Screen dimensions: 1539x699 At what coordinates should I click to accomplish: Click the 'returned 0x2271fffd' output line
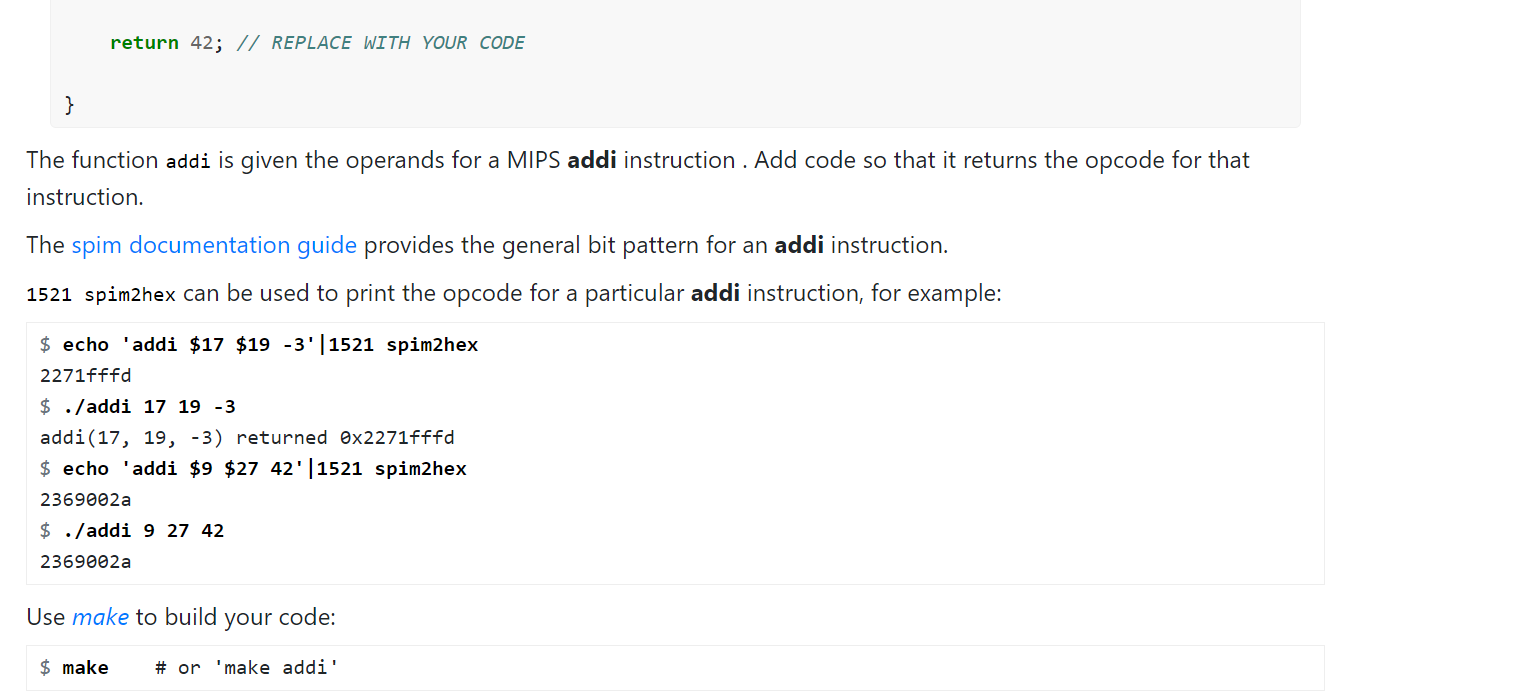coord(247,438)
